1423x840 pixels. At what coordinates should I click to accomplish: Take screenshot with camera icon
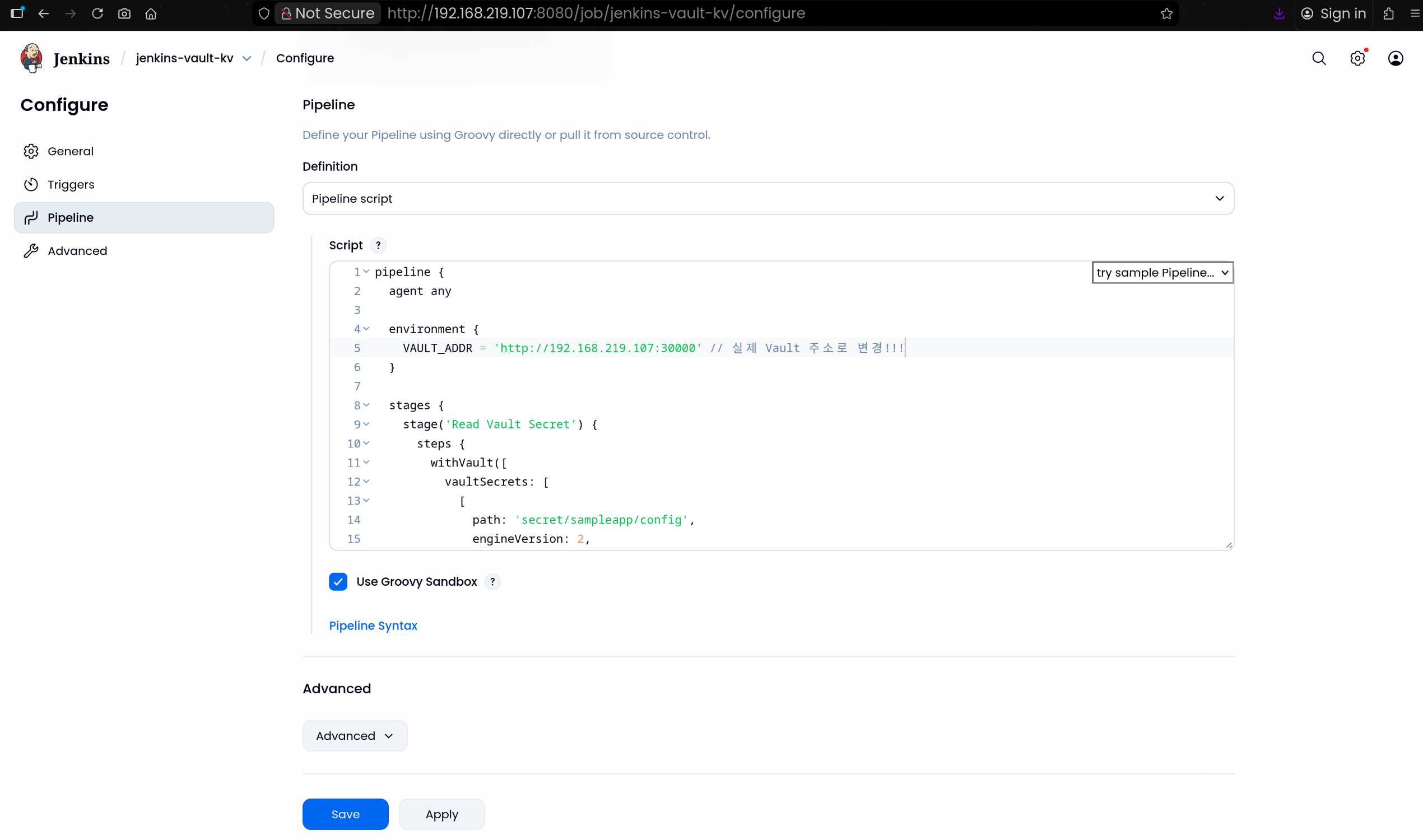124,13
